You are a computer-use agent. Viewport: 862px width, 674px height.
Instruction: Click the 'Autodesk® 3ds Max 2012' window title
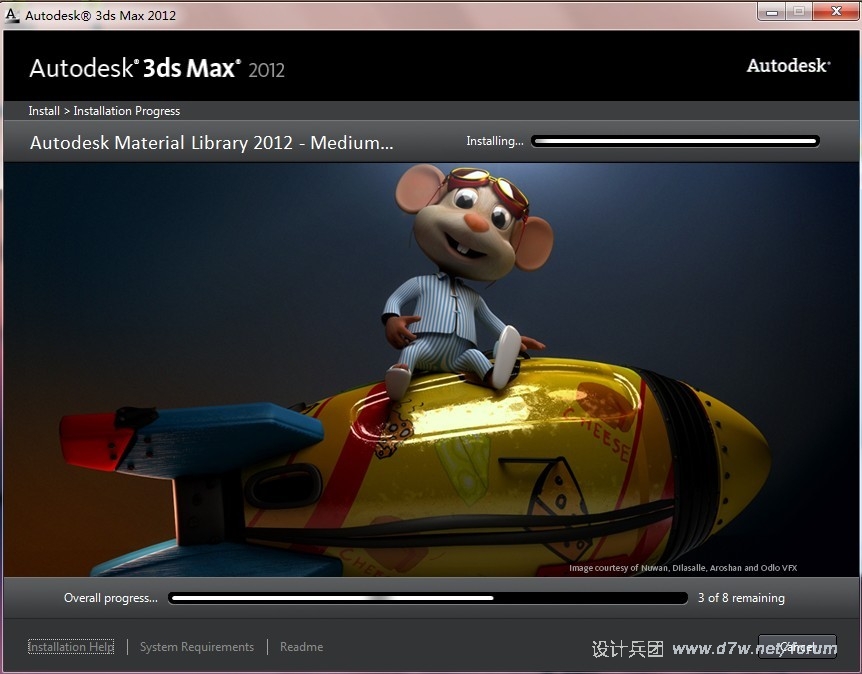click(101, 15)
